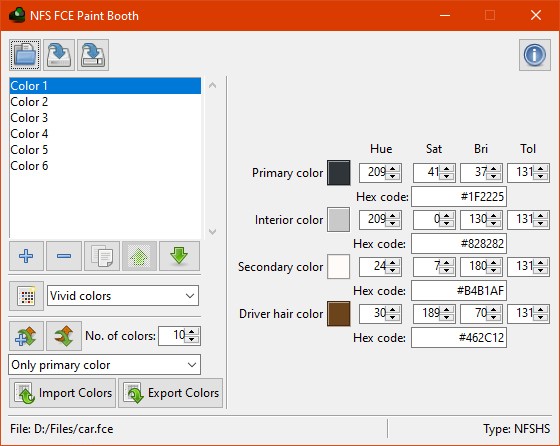Expand the Vivid colors dropdown
The image size is (560, 446).
click(123, 296)
